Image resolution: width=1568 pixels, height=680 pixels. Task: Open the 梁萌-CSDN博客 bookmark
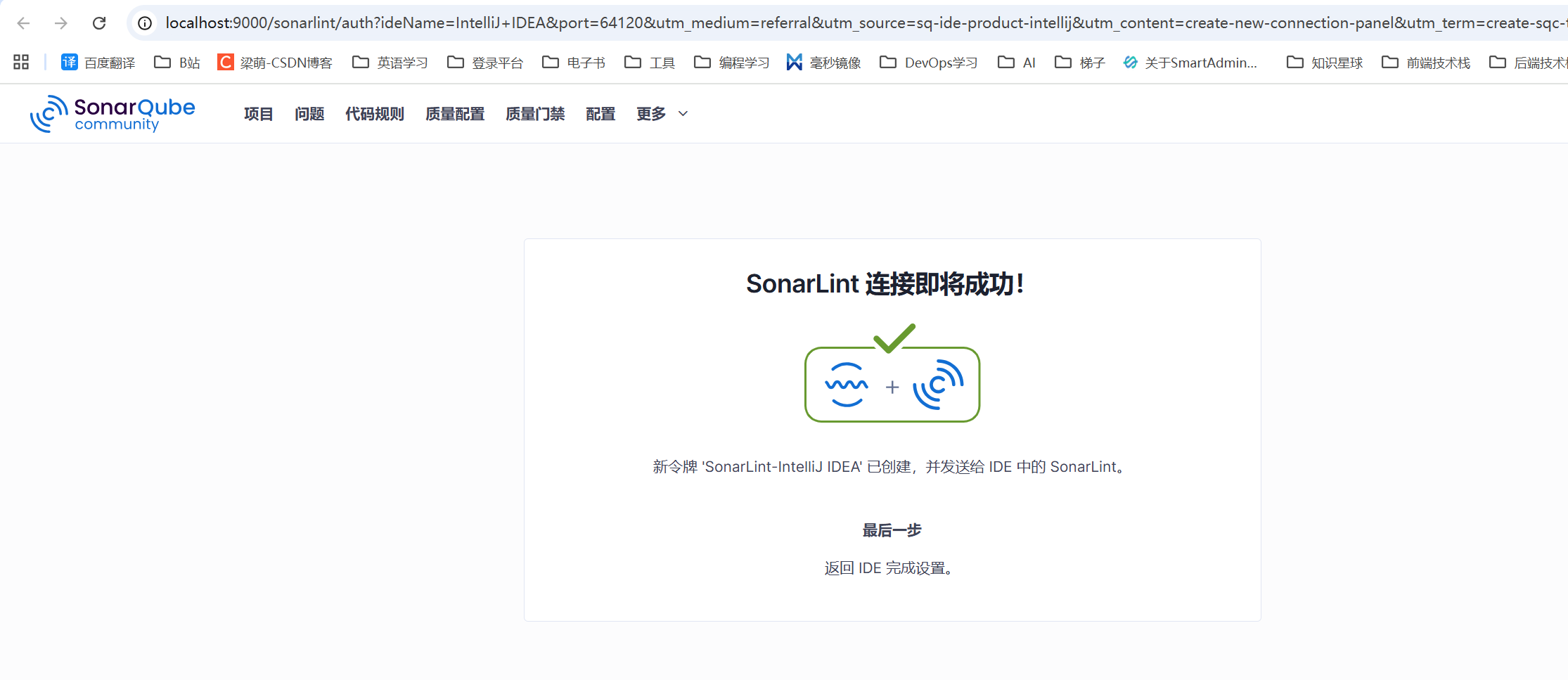pos(275,63)
